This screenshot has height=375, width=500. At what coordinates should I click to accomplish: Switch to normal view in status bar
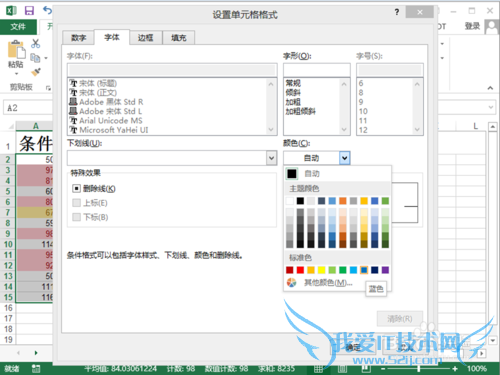pos(318,368)
